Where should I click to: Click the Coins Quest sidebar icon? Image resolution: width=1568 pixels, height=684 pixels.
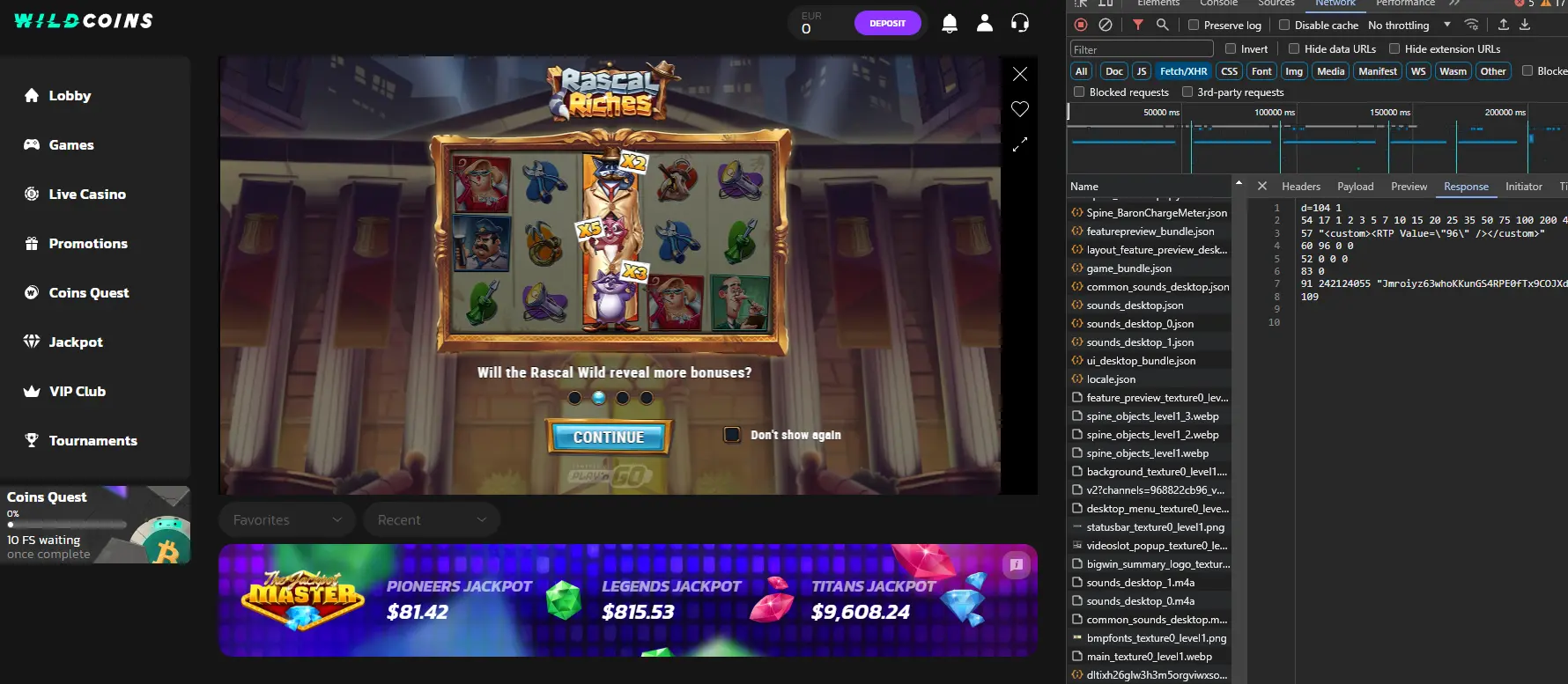coord(32,292)
